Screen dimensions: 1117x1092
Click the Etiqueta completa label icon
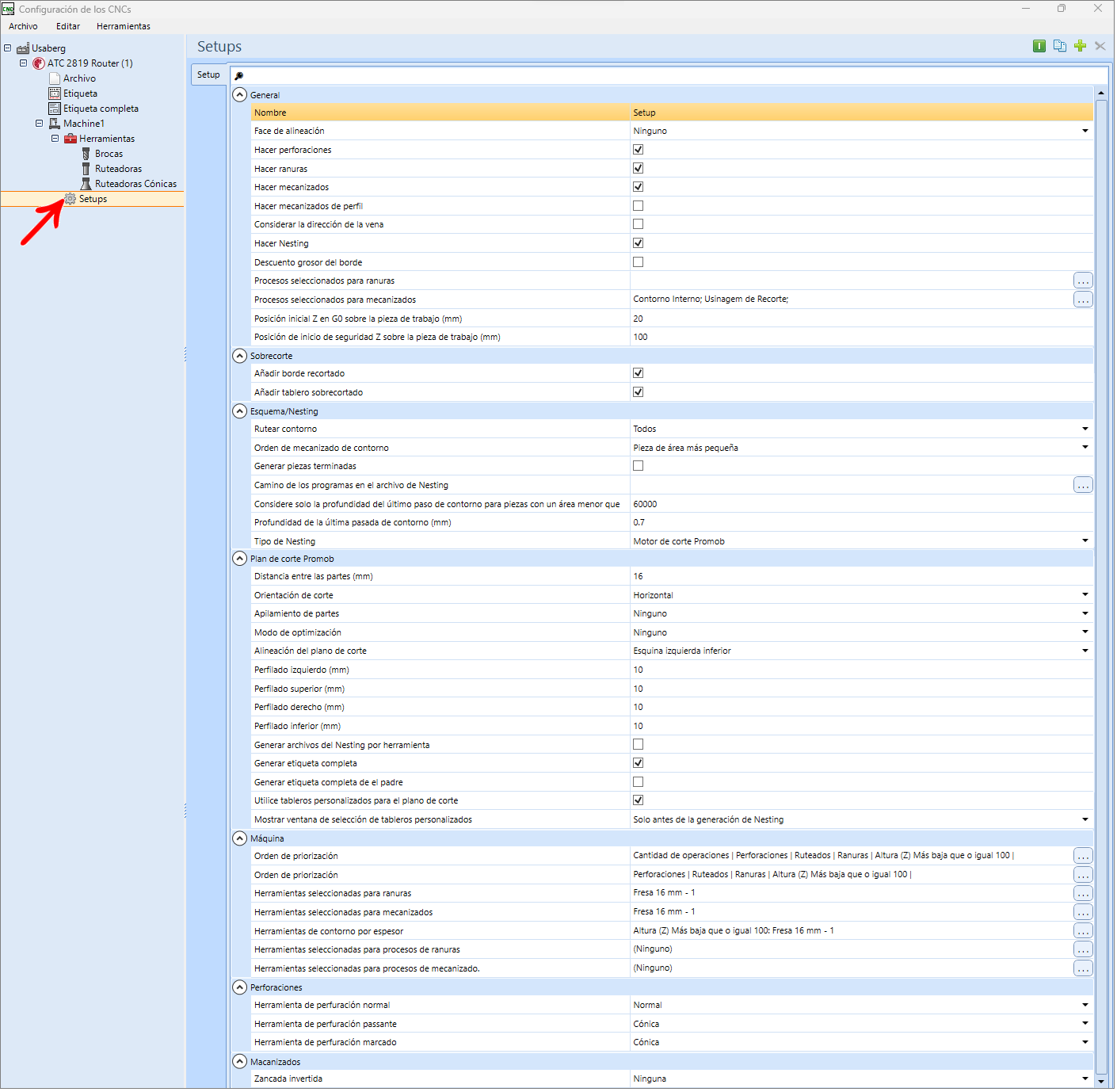(55, 109)
